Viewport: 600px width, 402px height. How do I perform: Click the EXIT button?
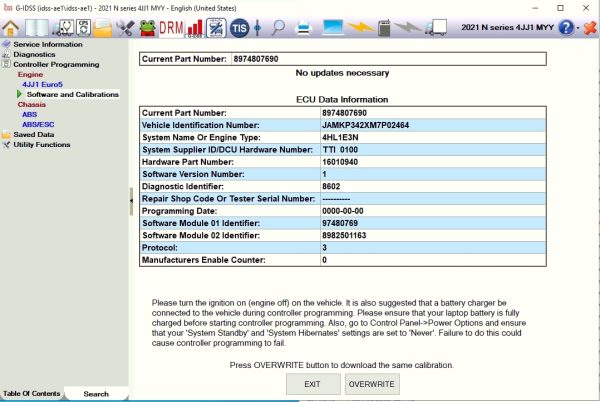click(x=313, y=384)
